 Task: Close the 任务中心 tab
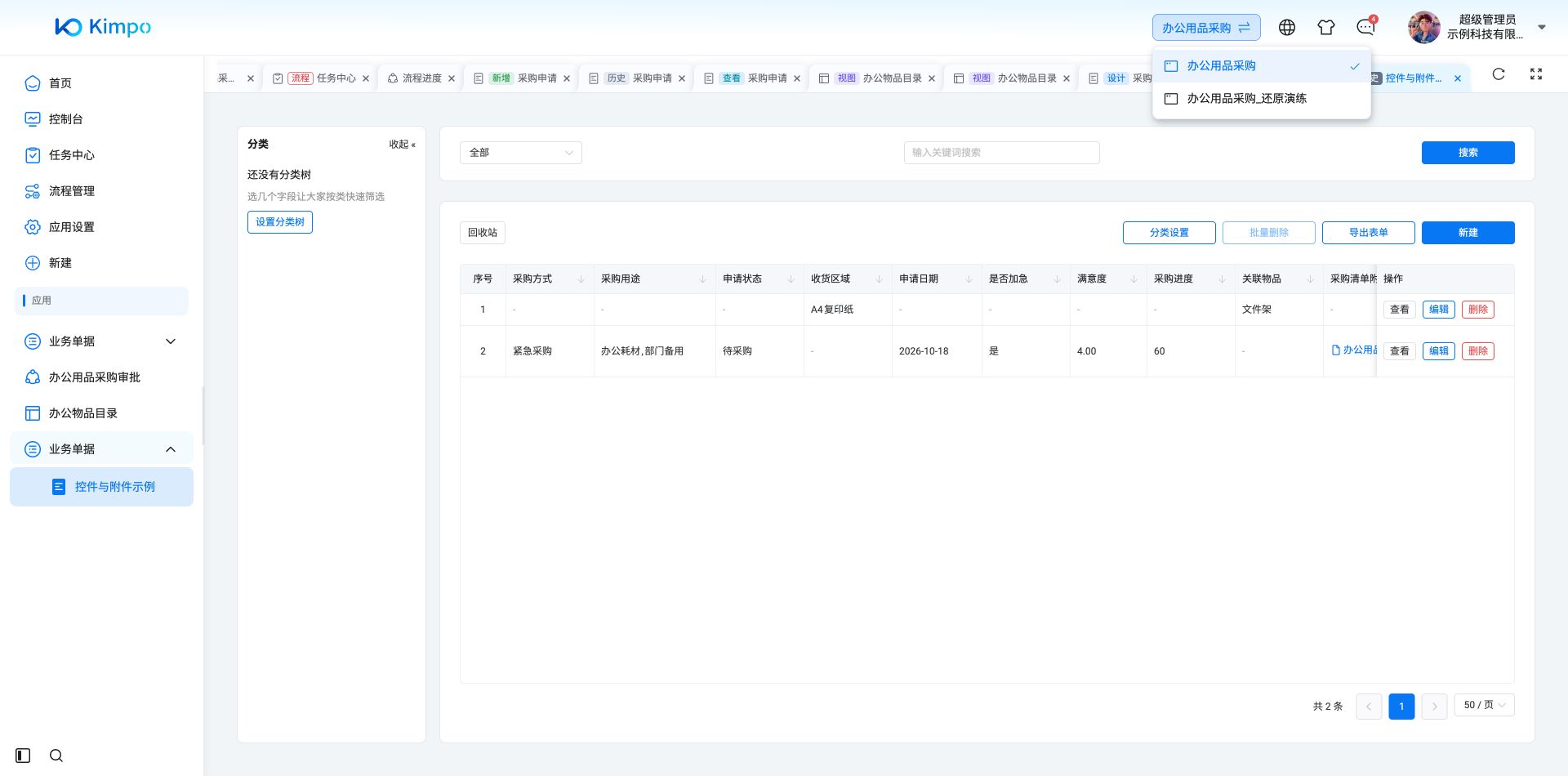pyautogui.click(x=366, y=79)
